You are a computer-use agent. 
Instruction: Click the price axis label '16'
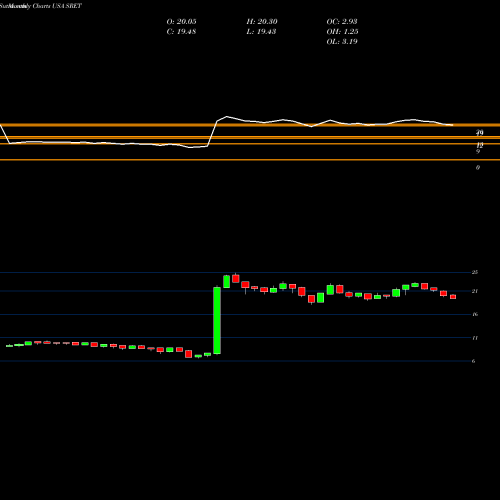(475, 314)
